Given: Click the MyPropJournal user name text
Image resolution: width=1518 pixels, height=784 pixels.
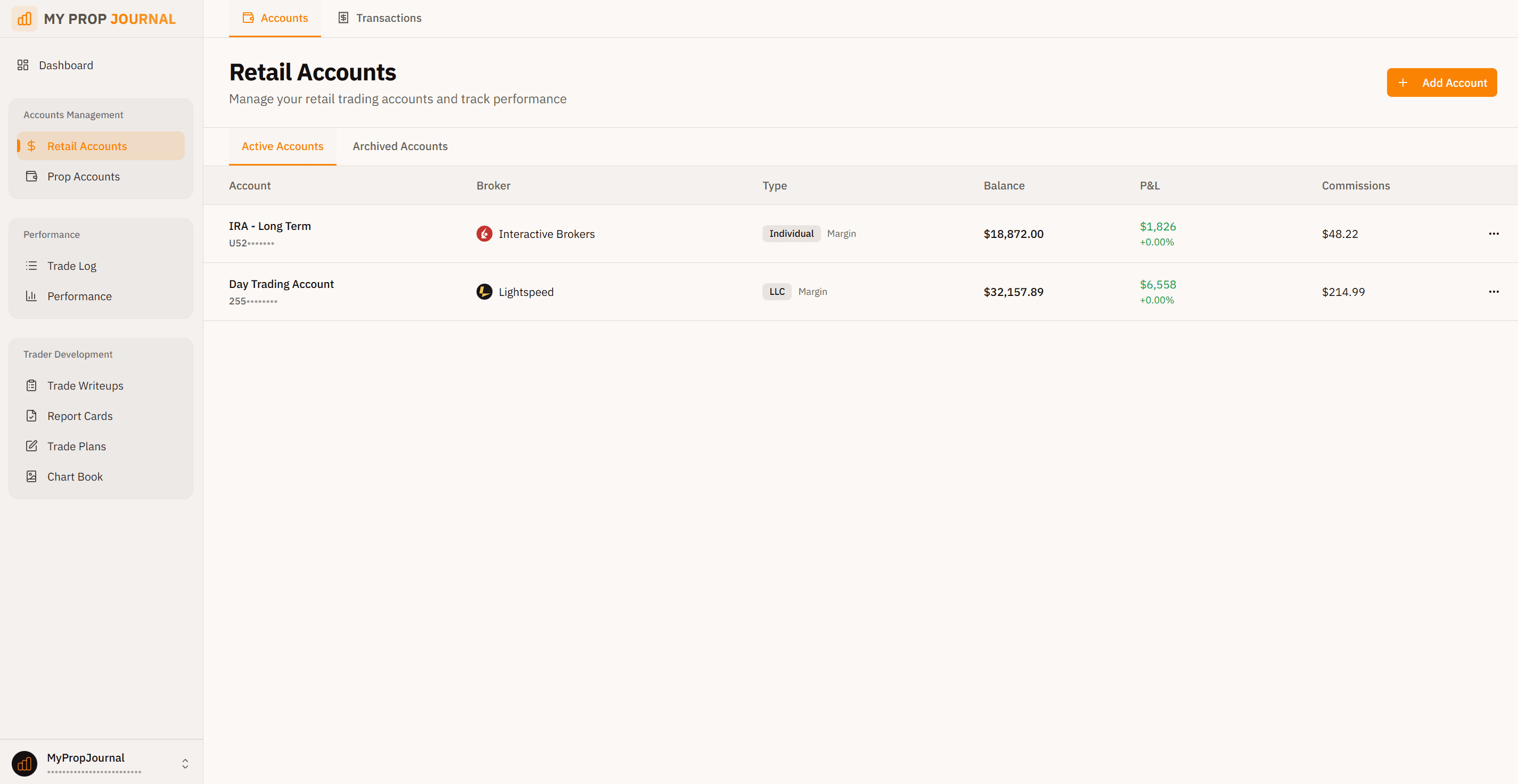Looking at the screenshot, I should click(x=86, y=757).
